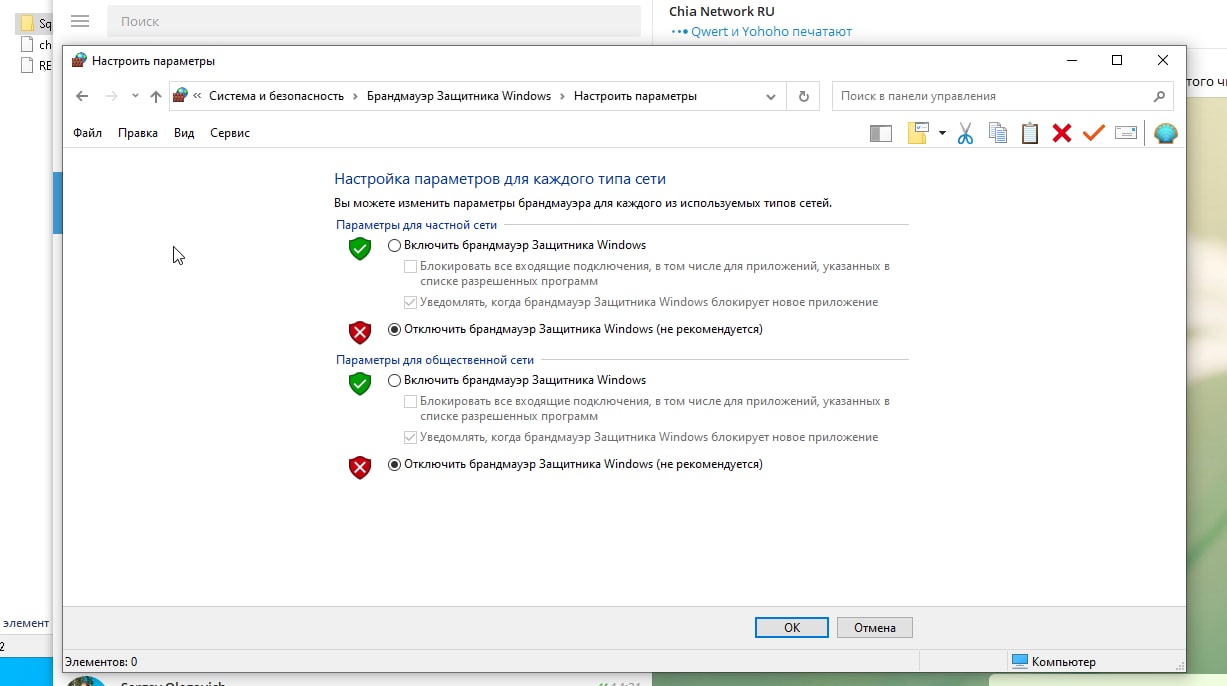Screen dimensions: 1227x686
Task: Go up one level with up arrow
Action: click(155, 96)
